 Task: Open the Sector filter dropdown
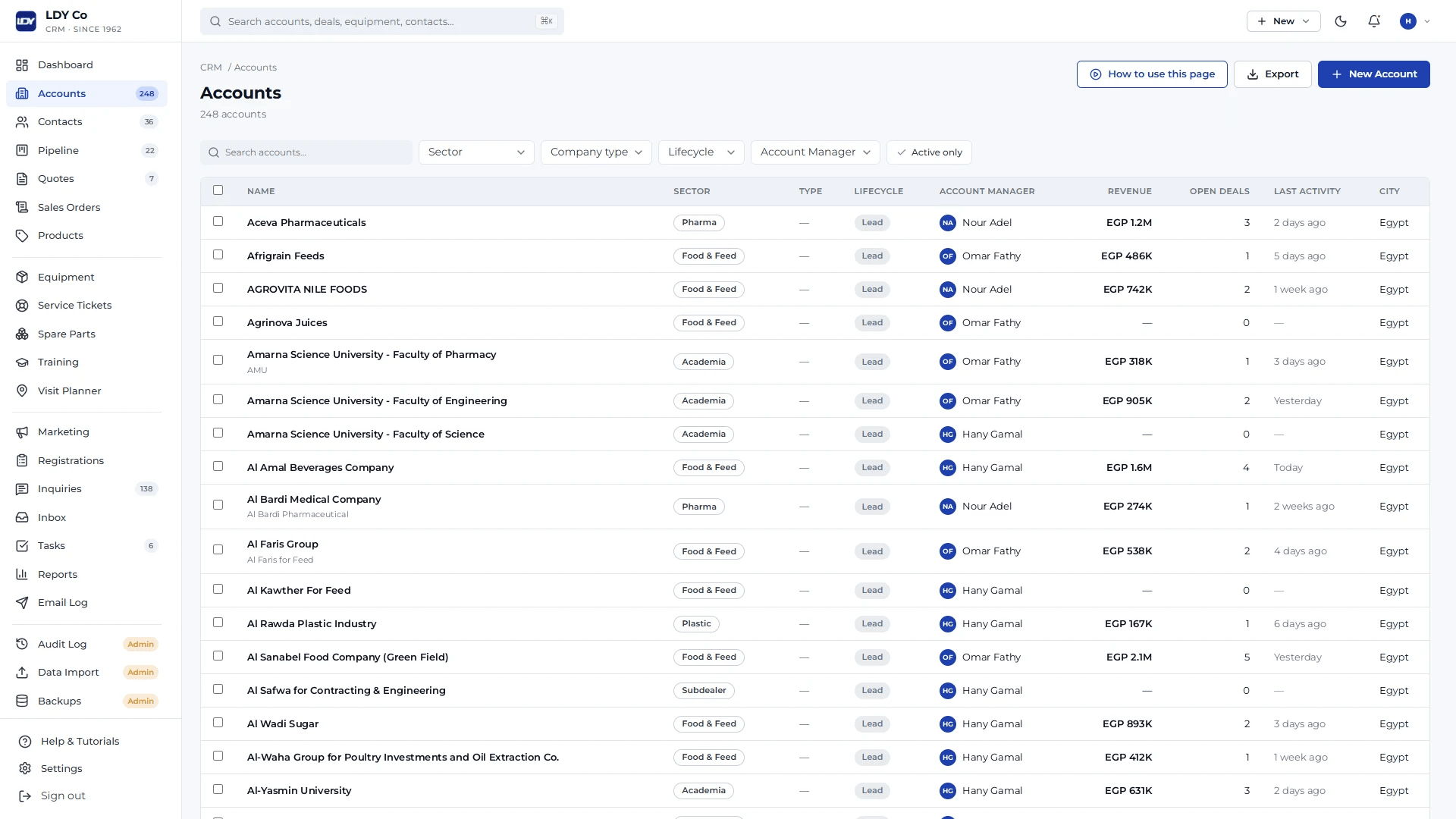(476, 152)
